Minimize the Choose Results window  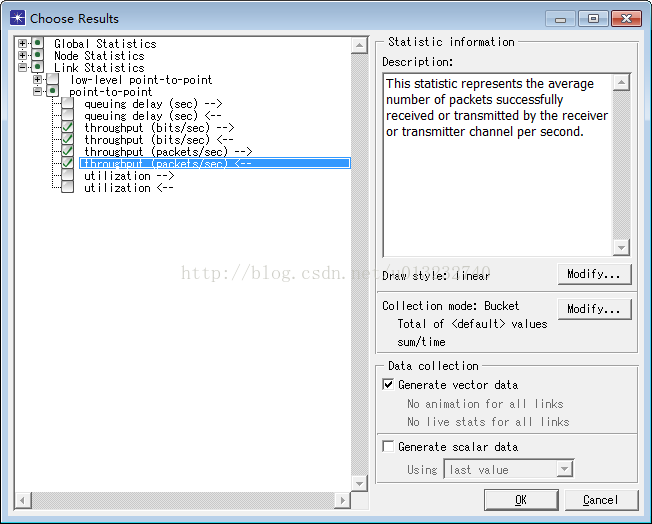coord(560,19)
